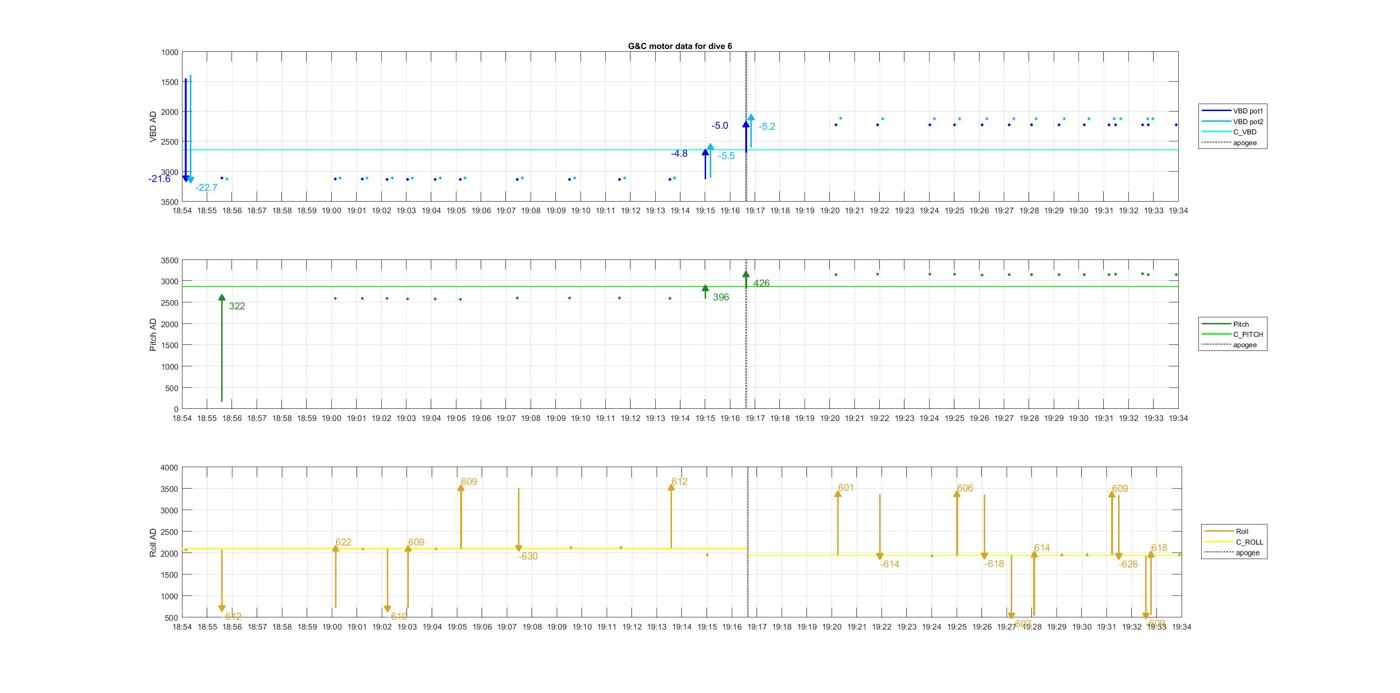Click the dark blue VBD arrow head at -5.0
The width and height of the screenshot is (1400, 693).
(746, 125)
